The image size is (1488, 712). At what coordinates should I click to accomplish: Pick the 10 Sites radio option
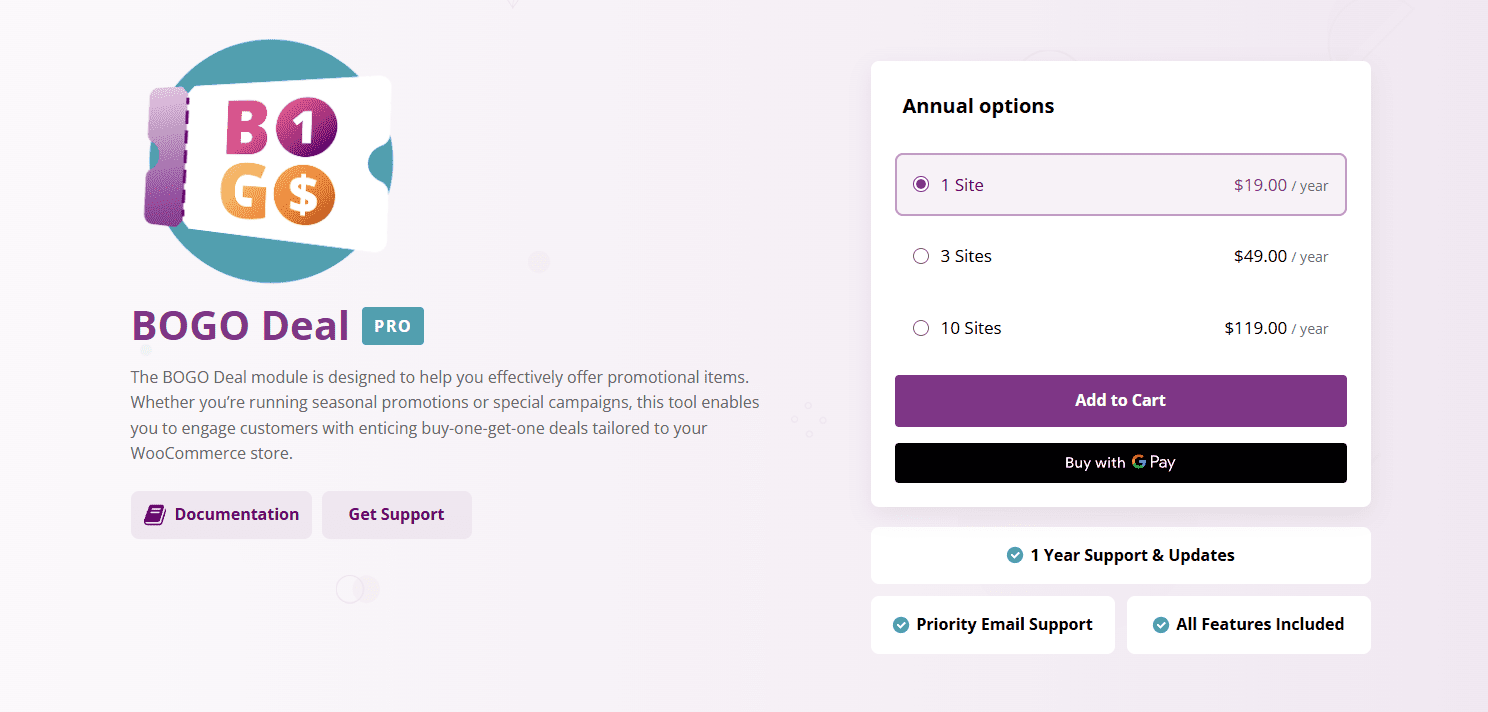[921, 328]
